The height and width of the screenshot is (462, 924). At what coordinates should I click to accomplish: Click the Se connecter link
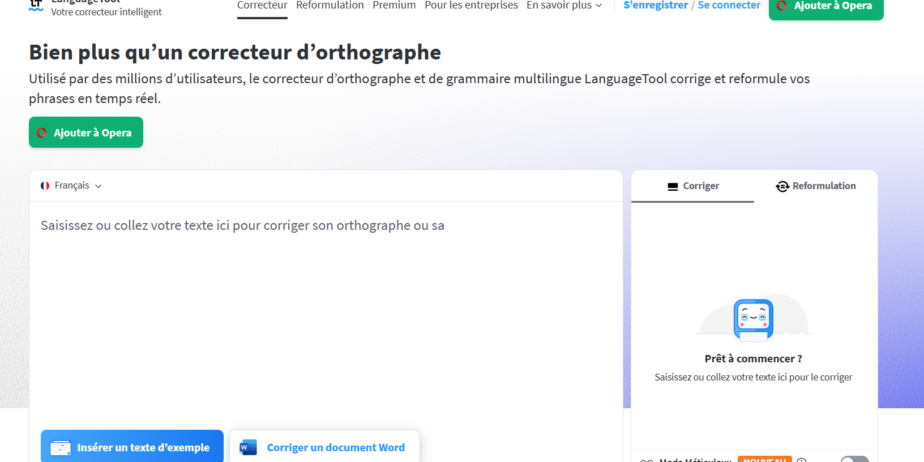tap(729, 6)
